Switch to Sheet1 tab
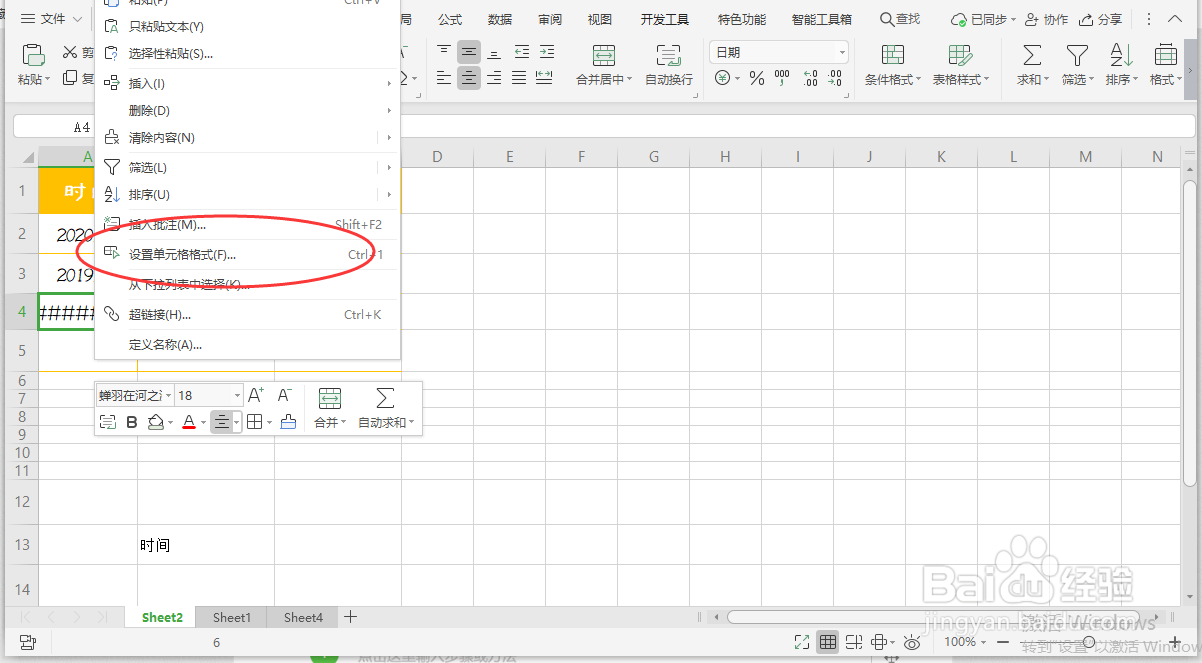 232,618
